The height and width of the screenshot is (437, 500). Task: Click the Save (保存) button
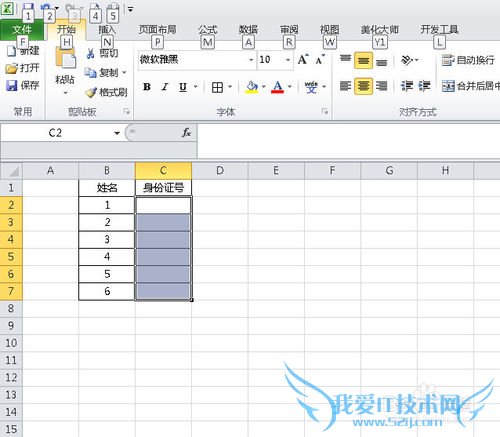(23, 86)
